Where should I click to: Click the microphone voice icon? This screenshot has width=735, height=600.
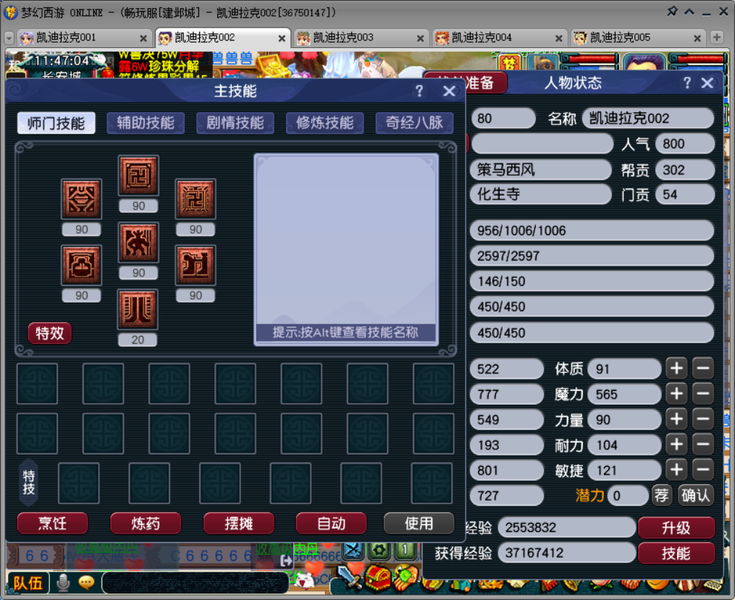click(63, 583)
